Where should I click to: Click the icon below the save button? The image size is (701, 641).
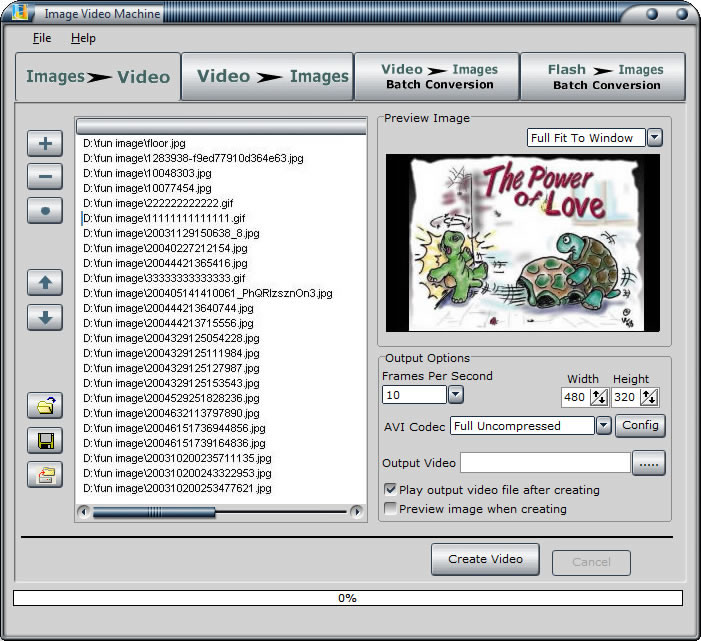click(45, 475)
